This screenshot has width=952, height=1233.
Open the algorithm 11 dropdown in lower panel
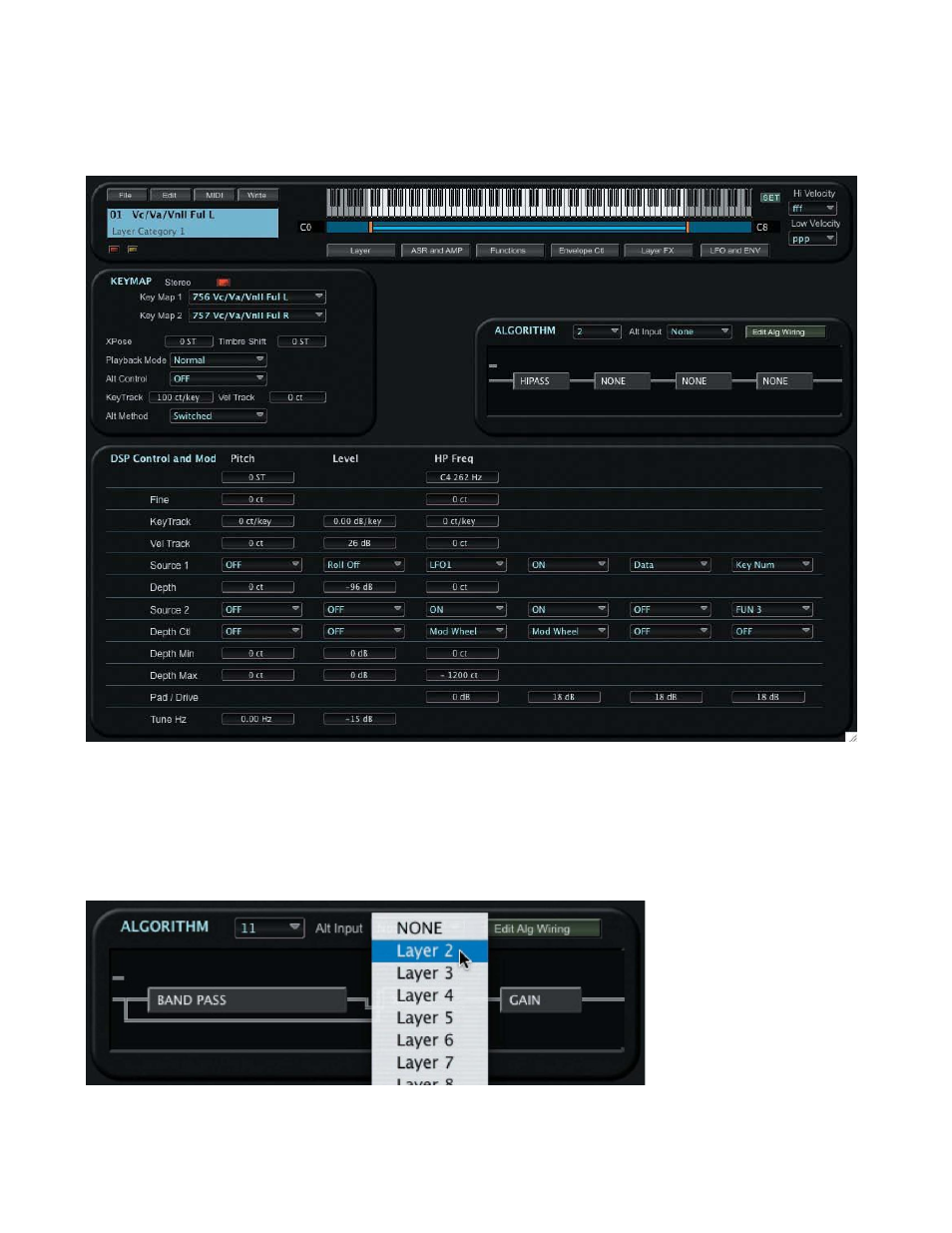(269, 927)
